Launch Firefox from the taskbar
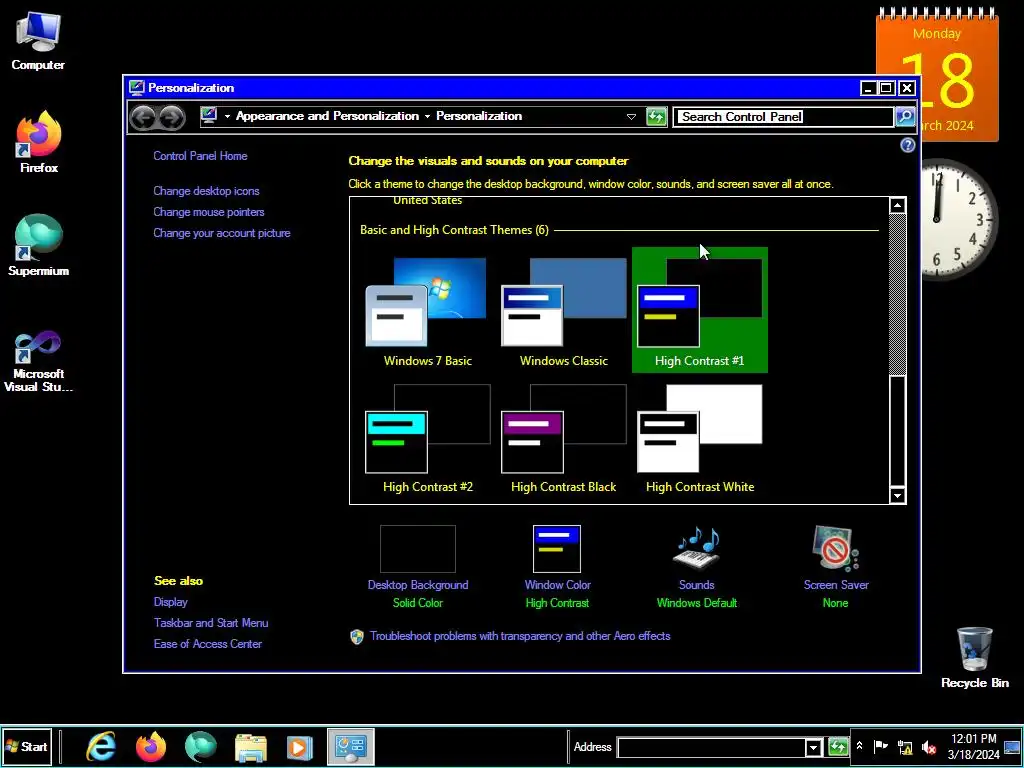 151,746
